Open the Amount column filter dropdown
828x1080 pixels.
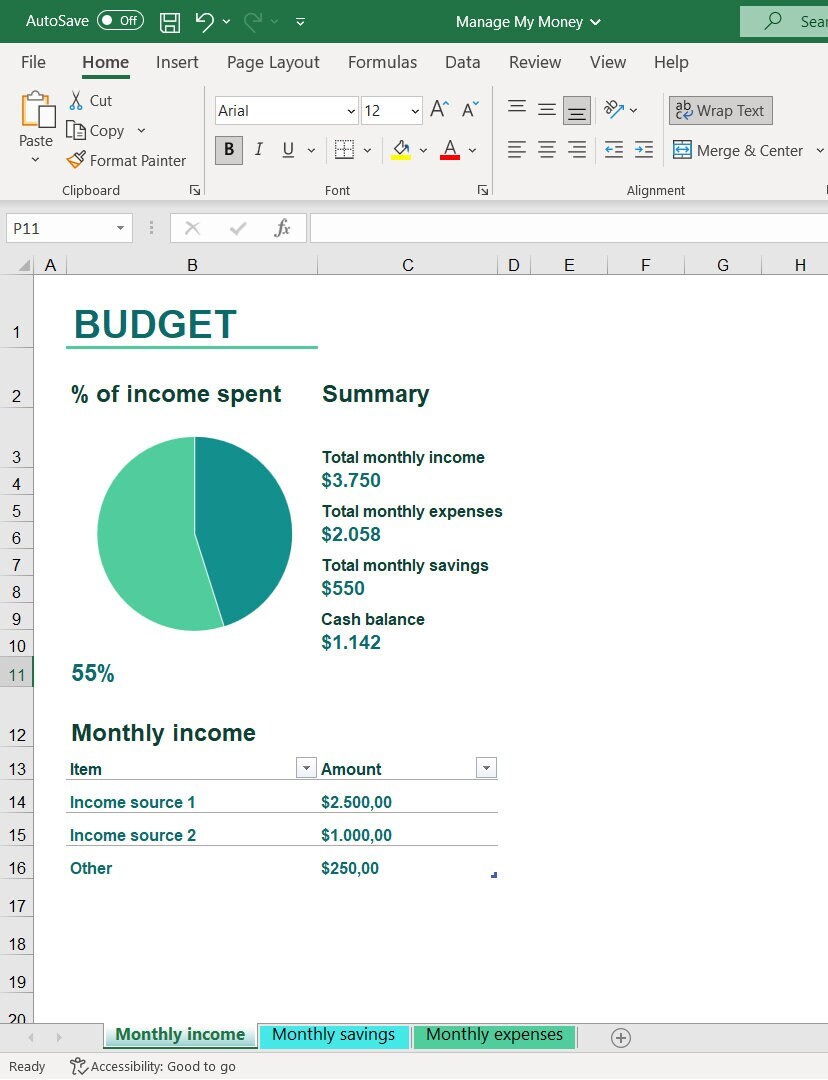click(x=486, y=767)
